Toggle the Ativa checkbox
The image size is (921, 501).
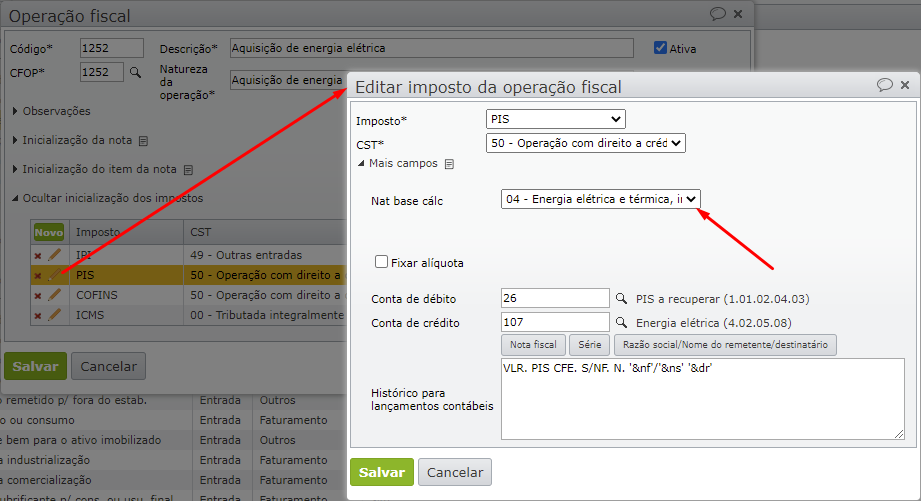[x=660, y=48]
